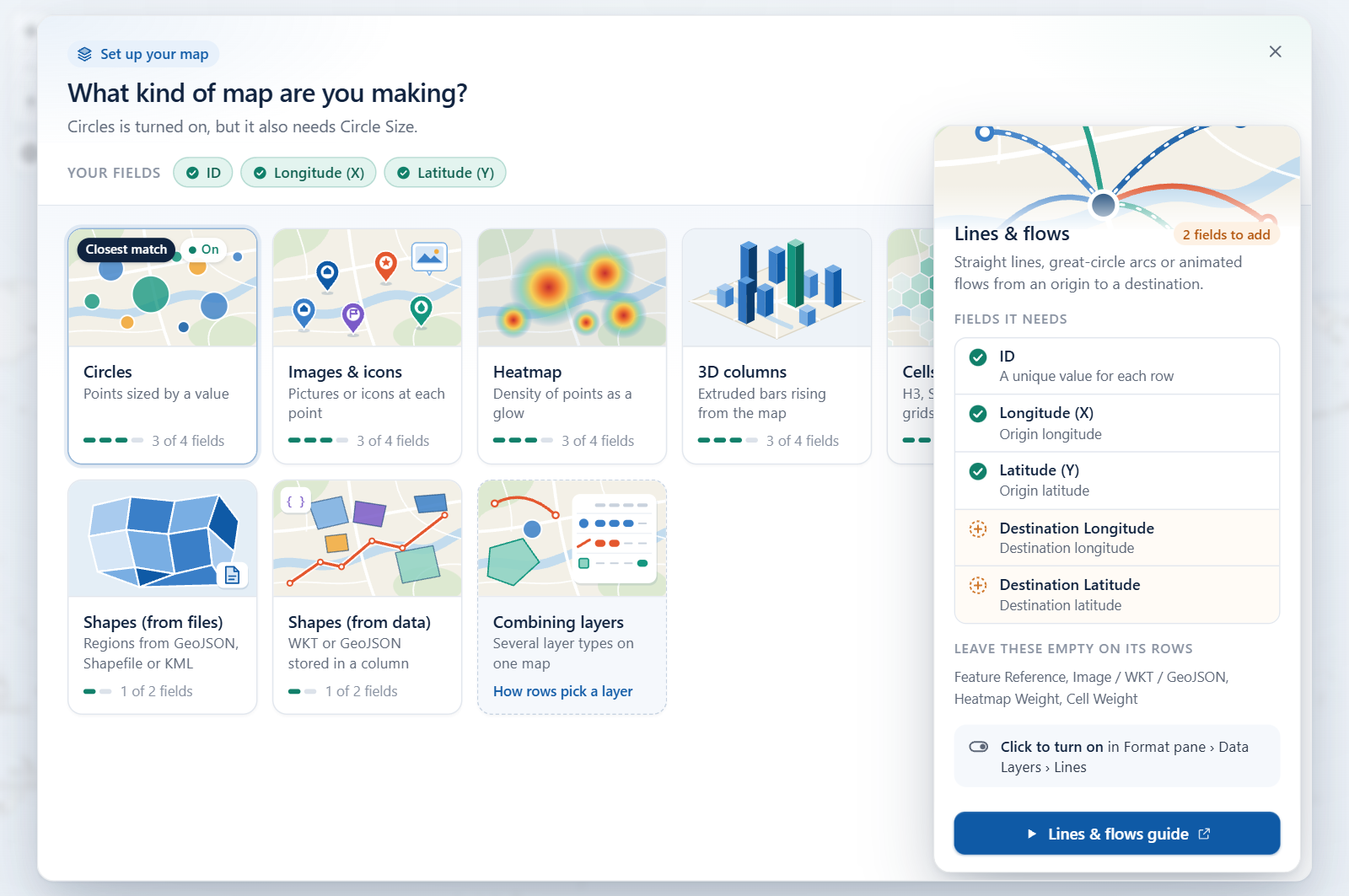Screen dimensions: 1349x896
Task: Click the picture icon on Images & icons thumbnail
Action: click(x=429, y=256)
